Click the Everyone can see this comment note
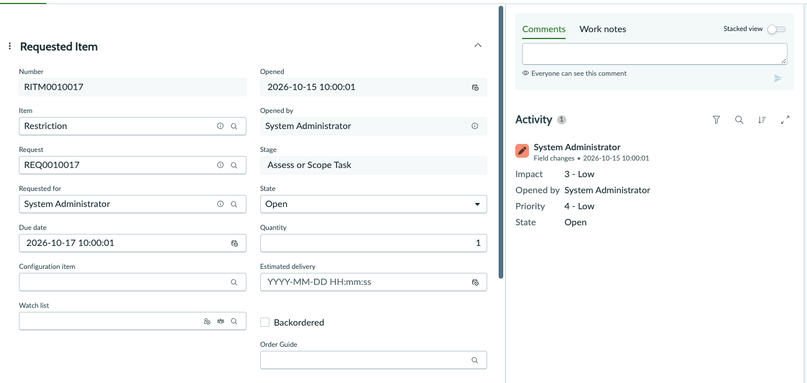Image resolution: width=807 pixels, height=383 pixels. pos(579,74)
